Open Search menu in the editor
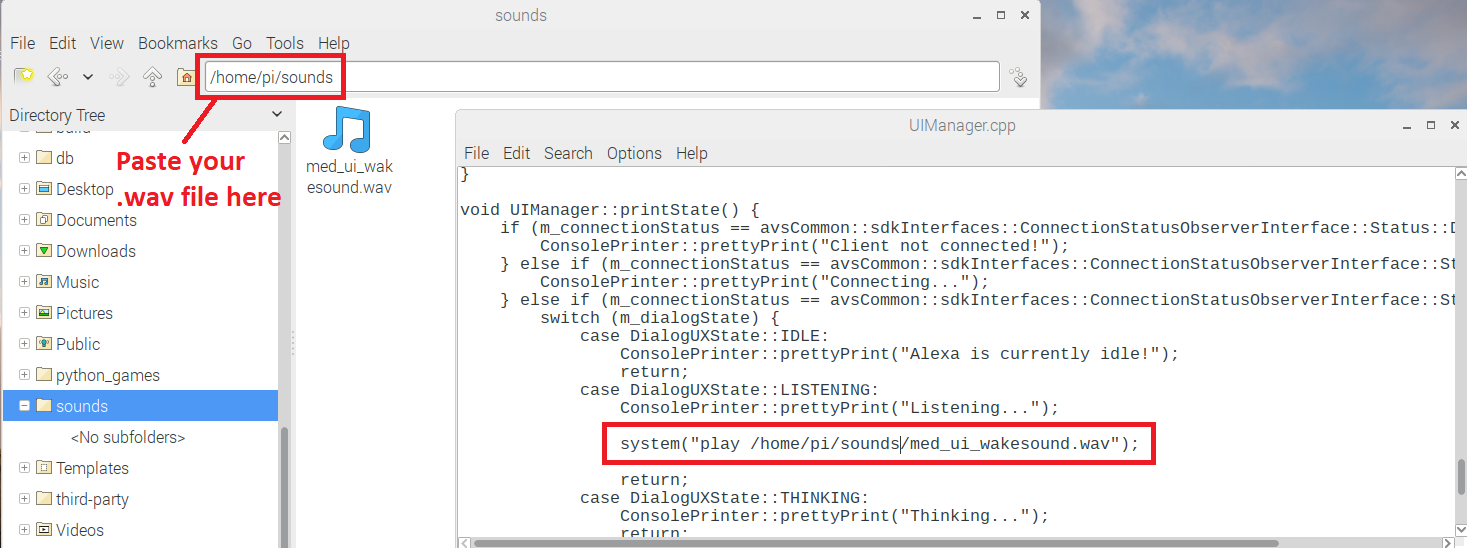This screenshot has width=1467, height=548. [568, 153]
